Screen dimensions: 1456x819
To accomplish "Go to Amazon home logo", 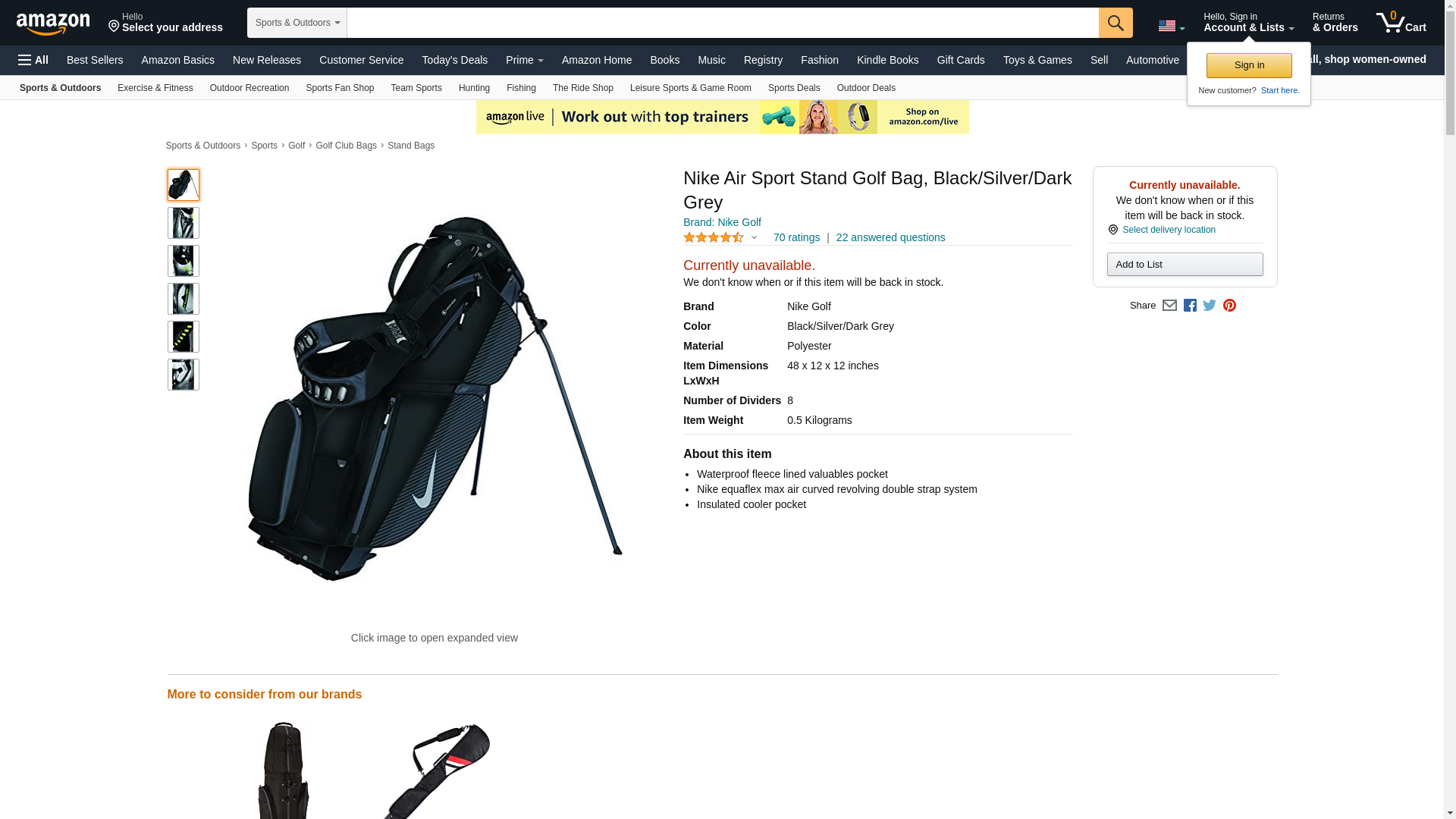I will pos(53,24).
